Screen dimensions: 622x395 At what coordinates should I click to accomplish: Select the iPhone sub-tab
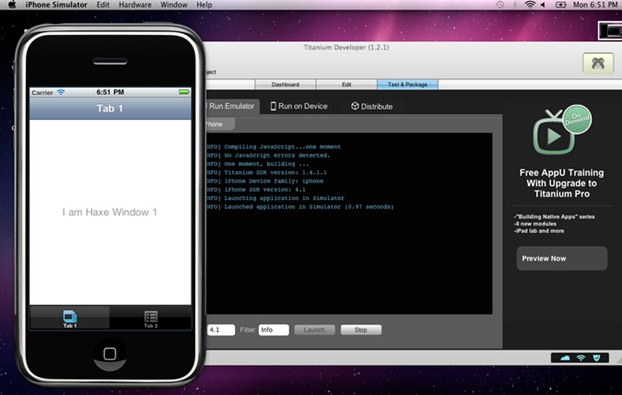(220, 124)
